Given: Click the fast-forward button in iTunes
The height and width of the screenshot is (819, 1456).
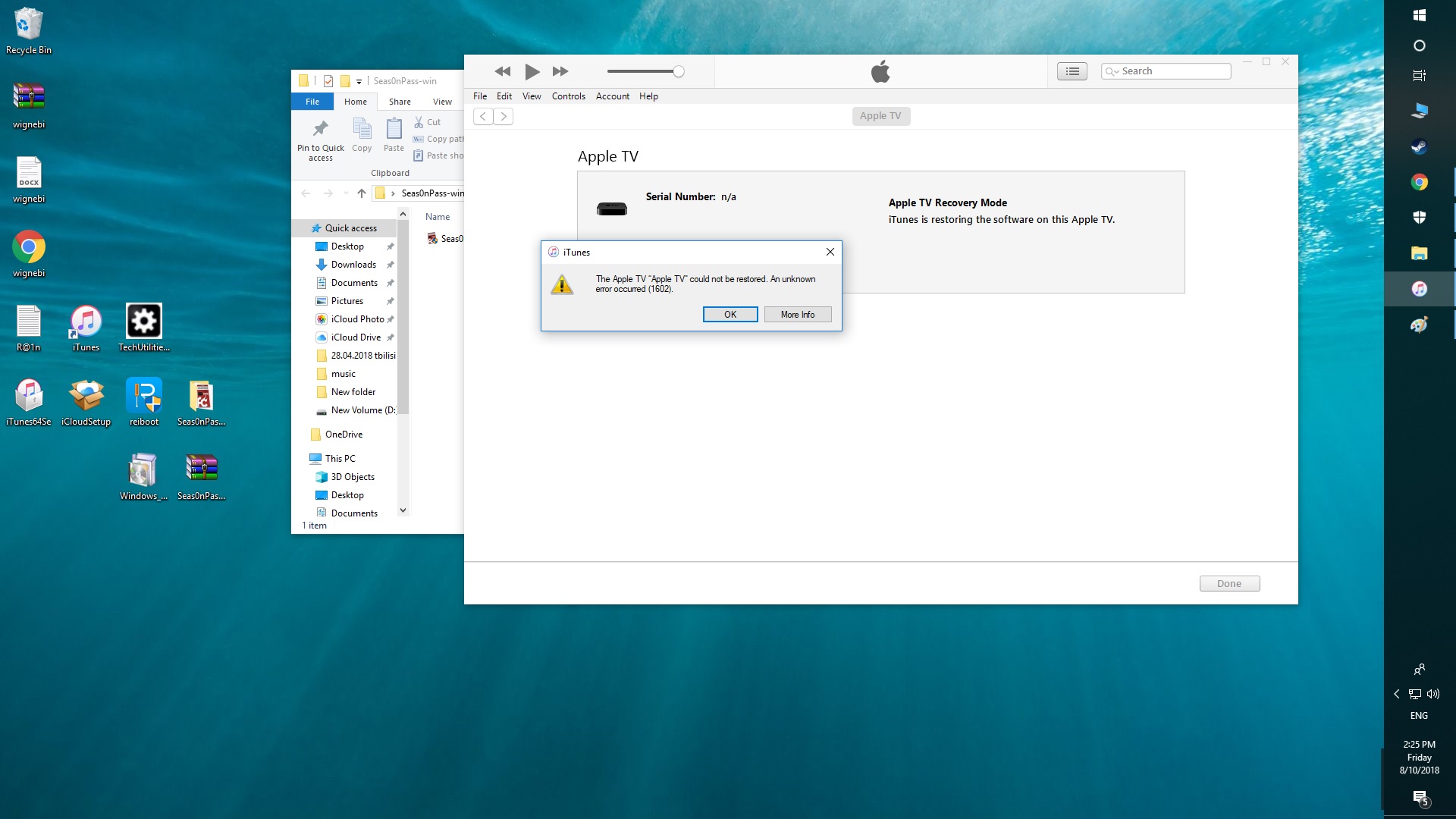Looking at the screenshot, I should click(x=560, y=71).
